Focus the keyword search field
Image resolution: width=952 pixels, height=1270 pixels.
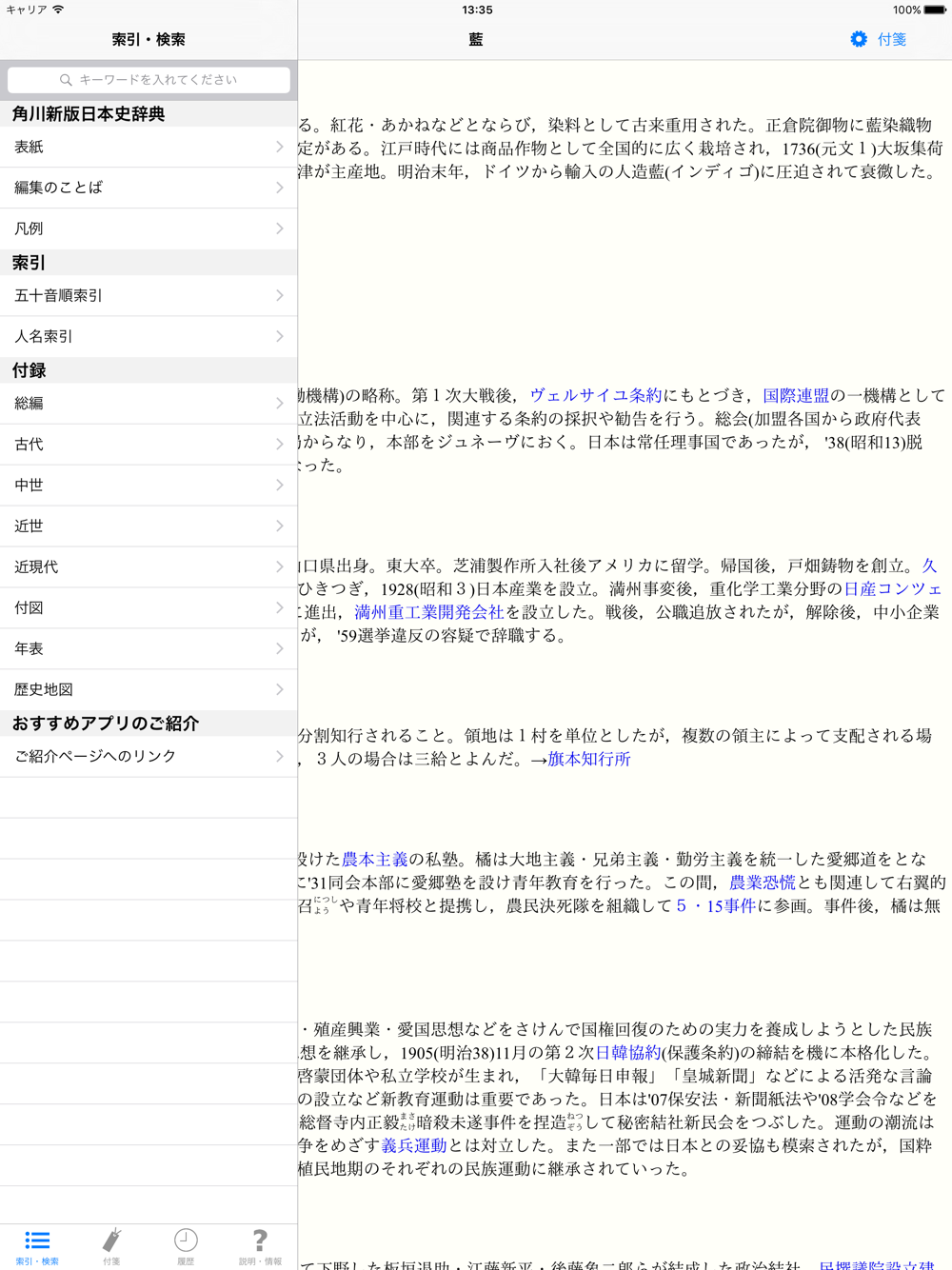tap(149, 80)
